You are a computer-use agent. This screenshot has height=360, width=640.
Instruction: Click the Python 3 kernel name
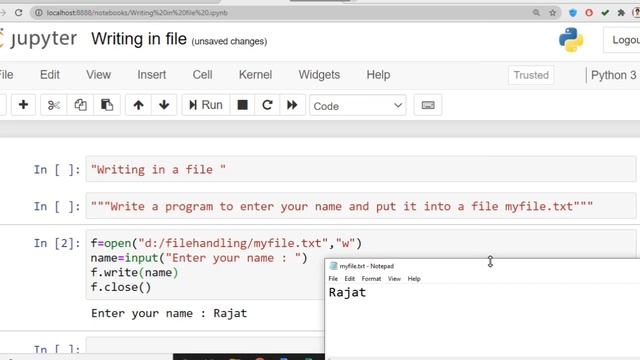coord(613,75)
